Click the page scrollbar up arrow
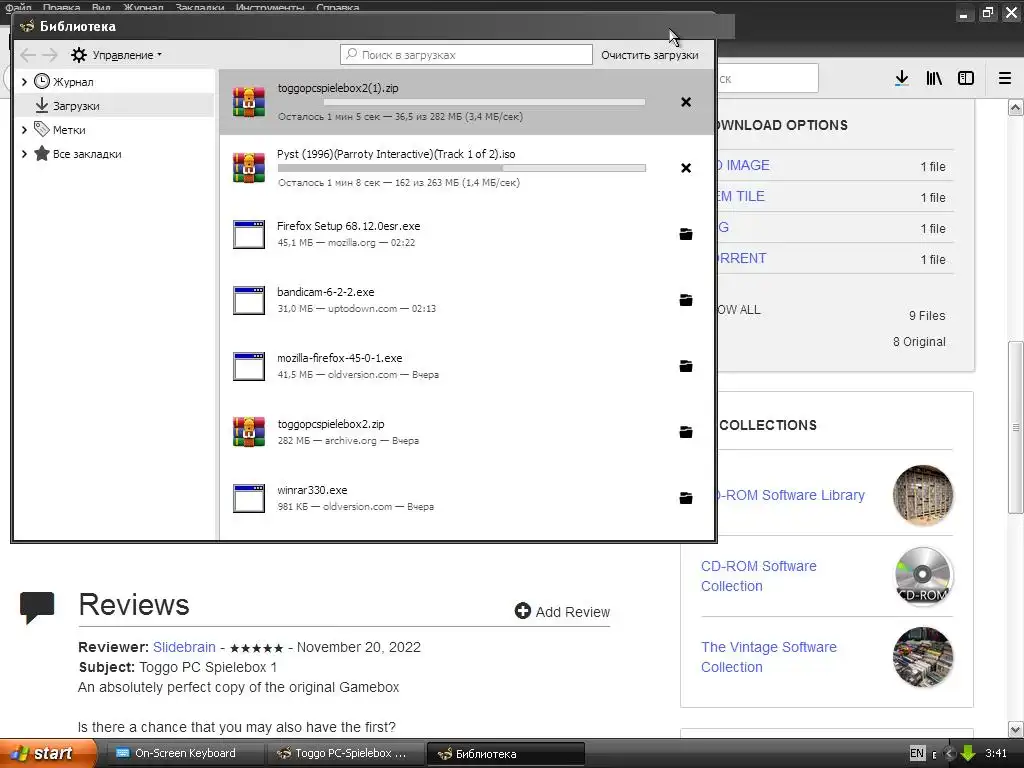 tap(1016, 107)
